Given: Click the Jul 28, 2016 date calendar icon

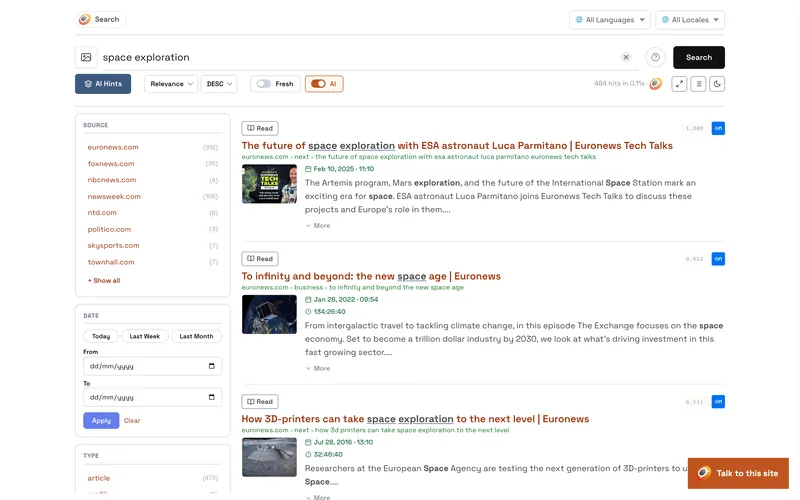Looking at the screenshot, I should [308, 442].
